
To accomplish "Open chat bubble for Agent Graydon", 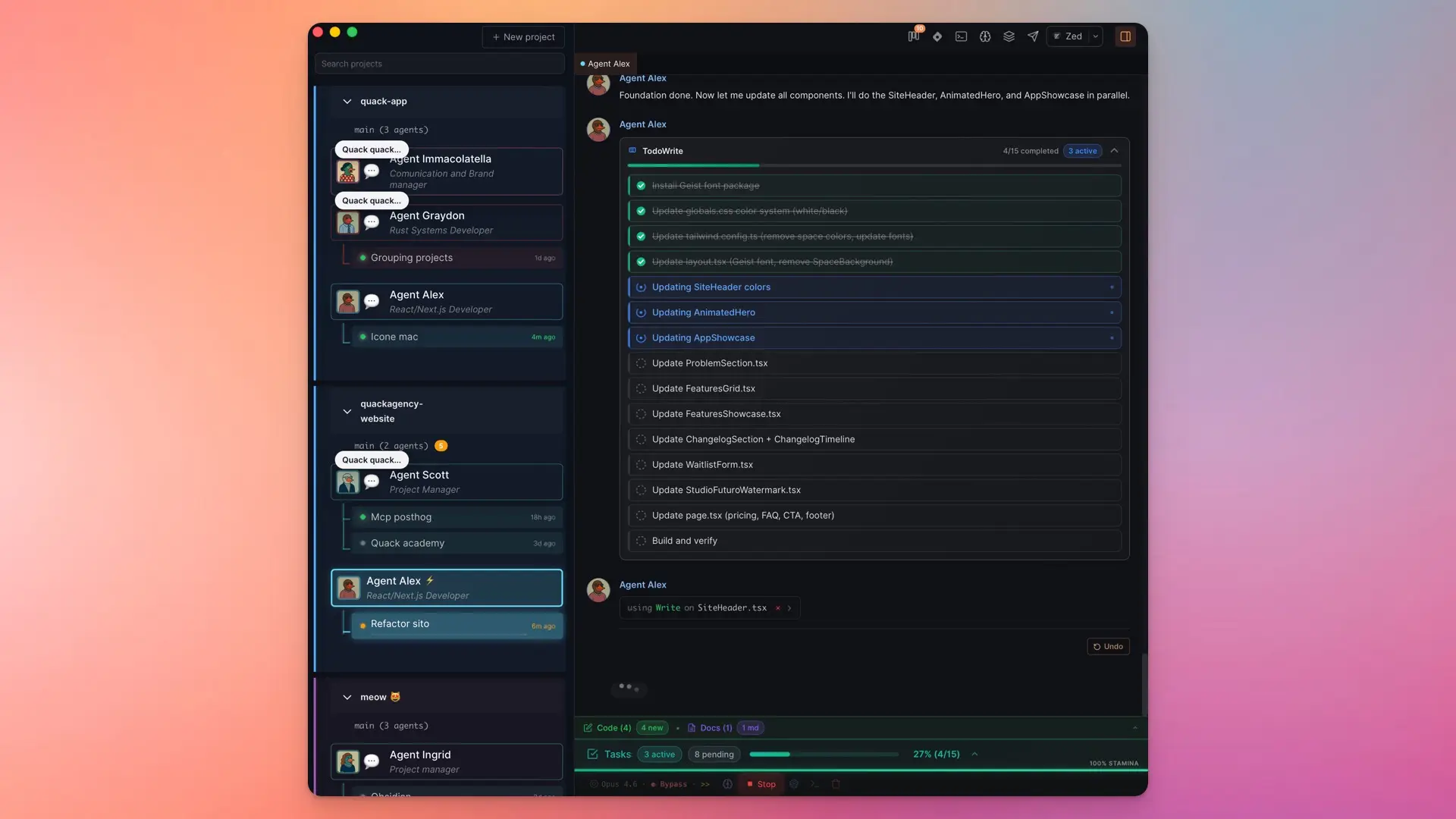I will (372, 222).
